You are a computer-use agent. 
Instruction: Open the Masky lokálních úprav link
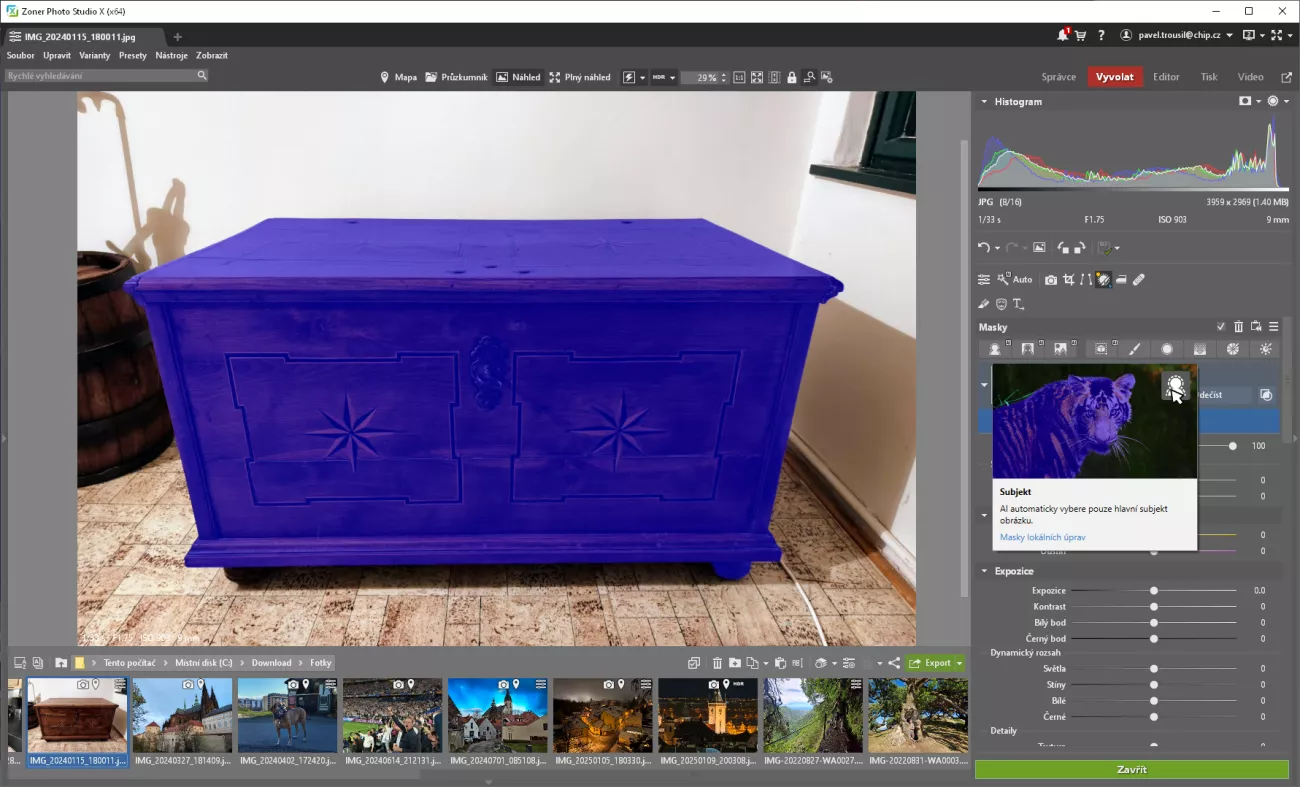pyautogui.click(x=1042, y=537)
